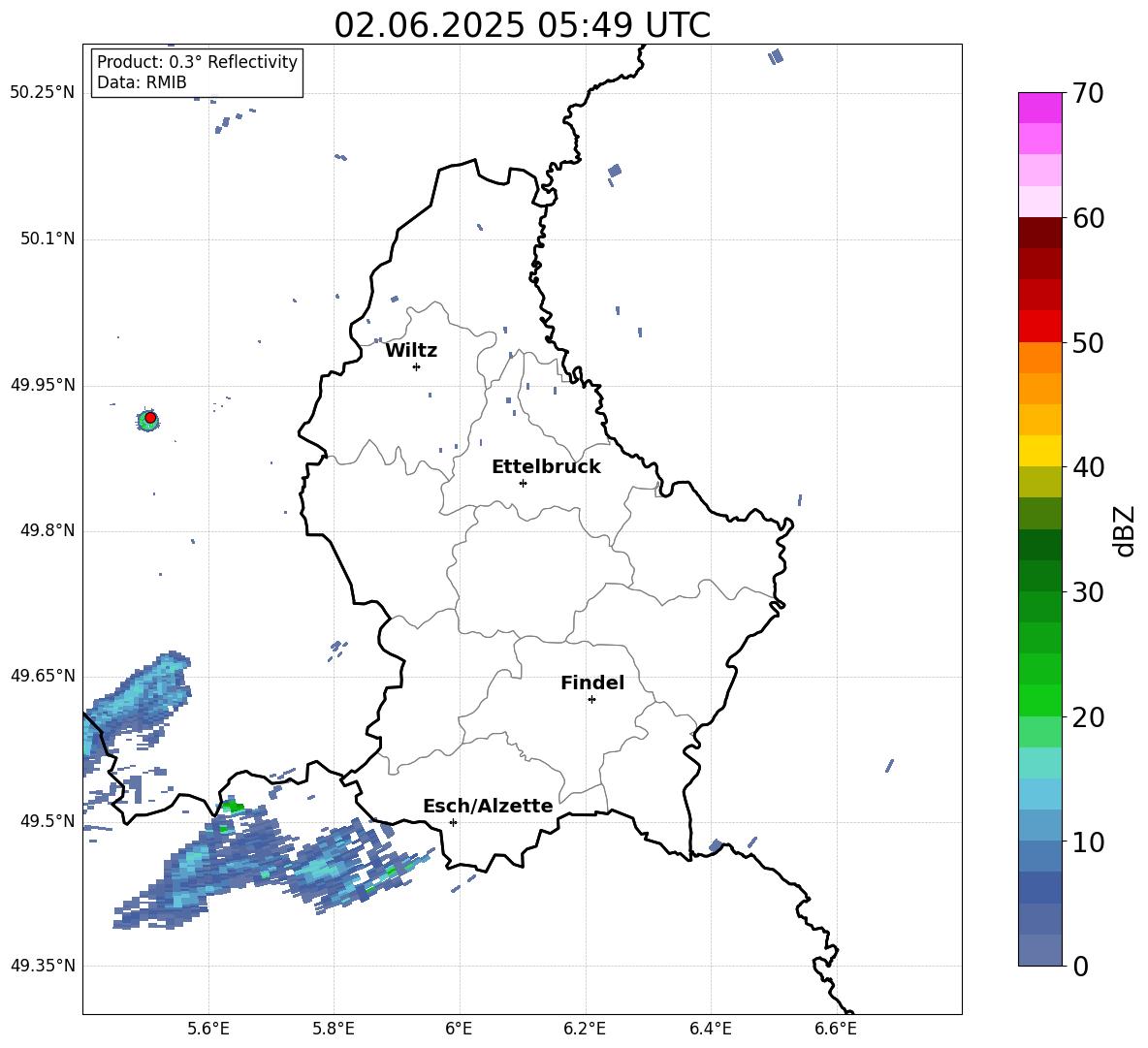Click the 5.8°E longitude label

point(334,1030)
